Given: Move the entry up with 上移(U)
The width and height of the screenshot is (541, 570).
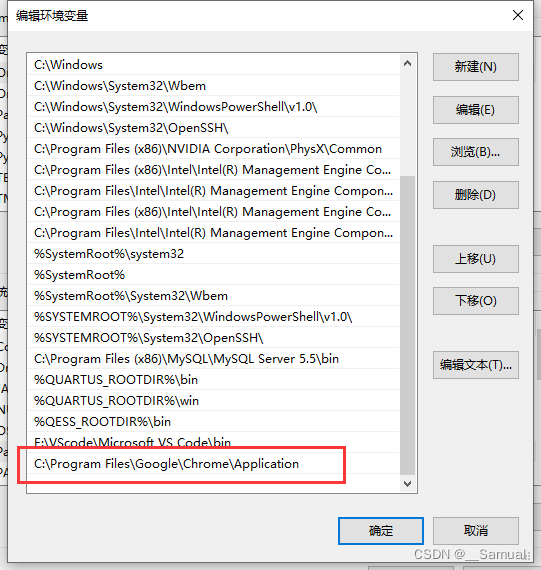Looking at the screenshot, I should 476,259.
